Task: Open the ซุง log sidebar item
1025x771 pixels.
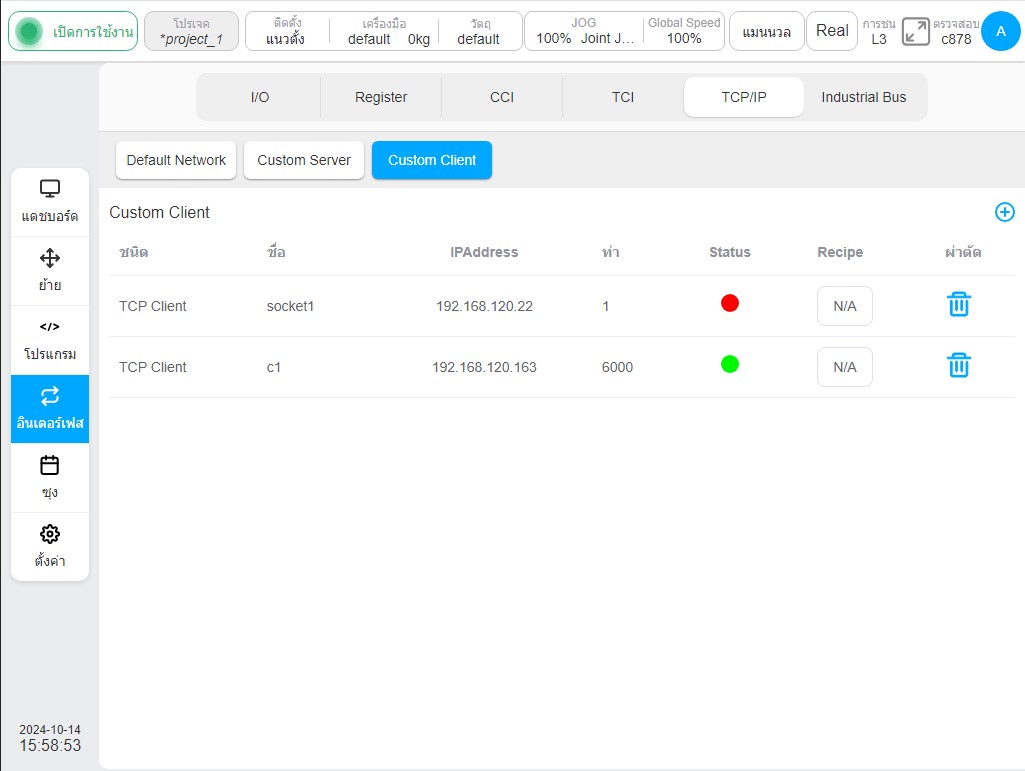Action: [50, 478]
